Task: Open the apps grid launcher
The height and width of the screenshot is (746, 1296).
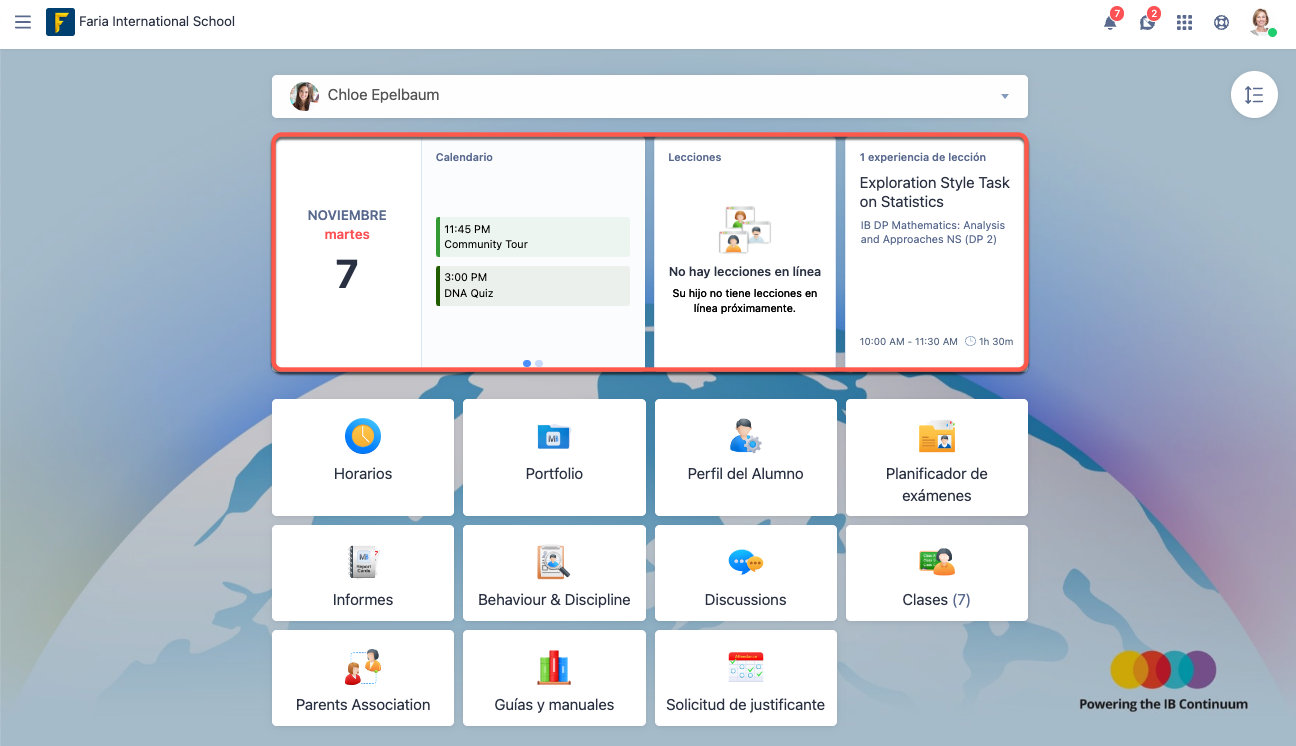Action: tap(1184, 23)
